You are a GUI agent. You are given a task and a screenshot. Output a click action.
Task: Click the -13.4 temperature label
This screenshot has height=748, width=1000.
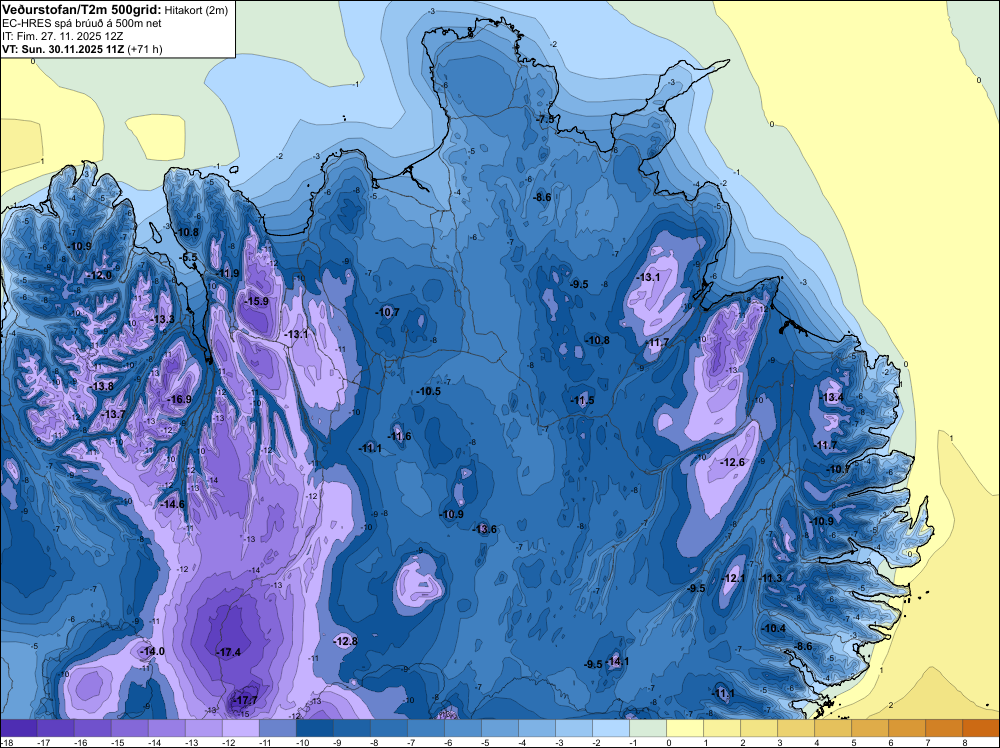[832, 397]
